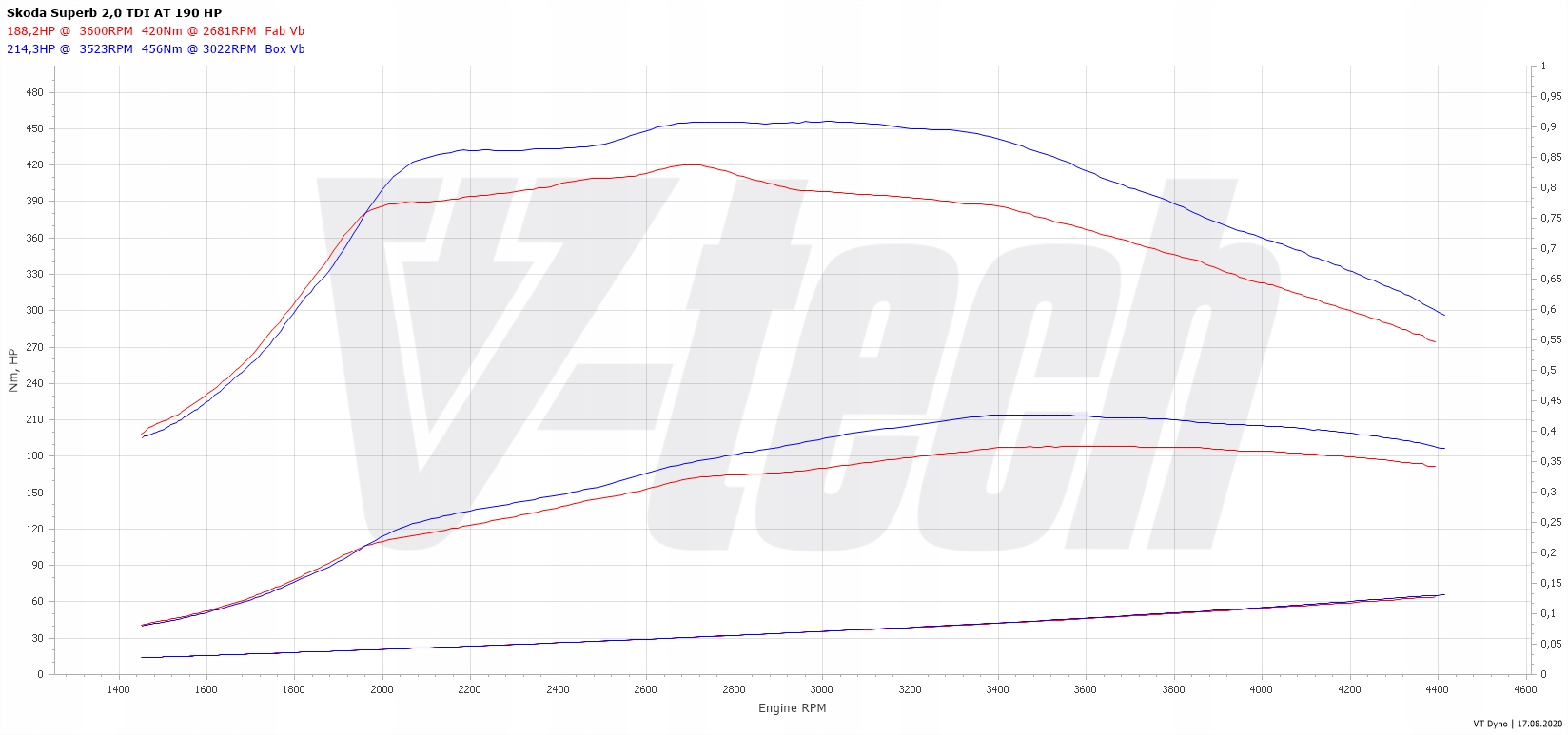Click the 150 tick on the left axis
This screenshot has width=1568, height=735.
(34, 493)
